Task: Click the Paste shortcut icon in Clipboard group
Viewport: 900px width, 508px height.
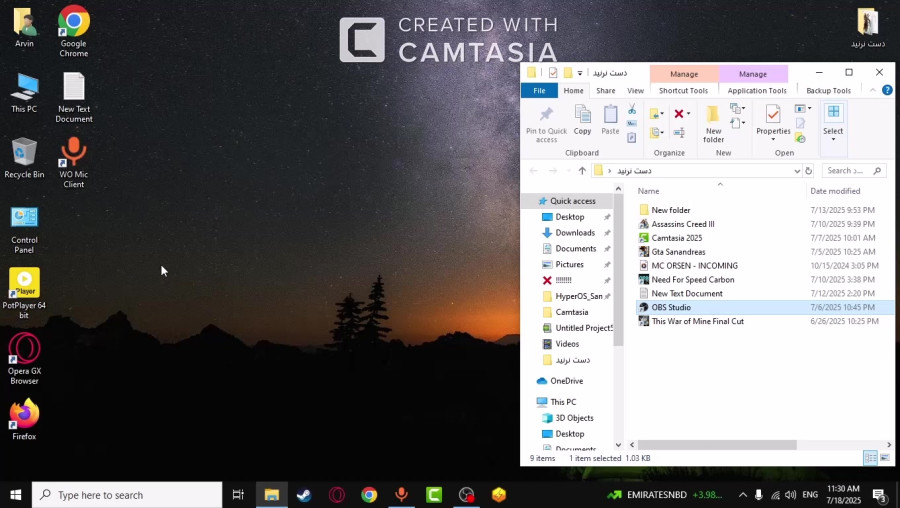Action: click(x=631, y=138)
